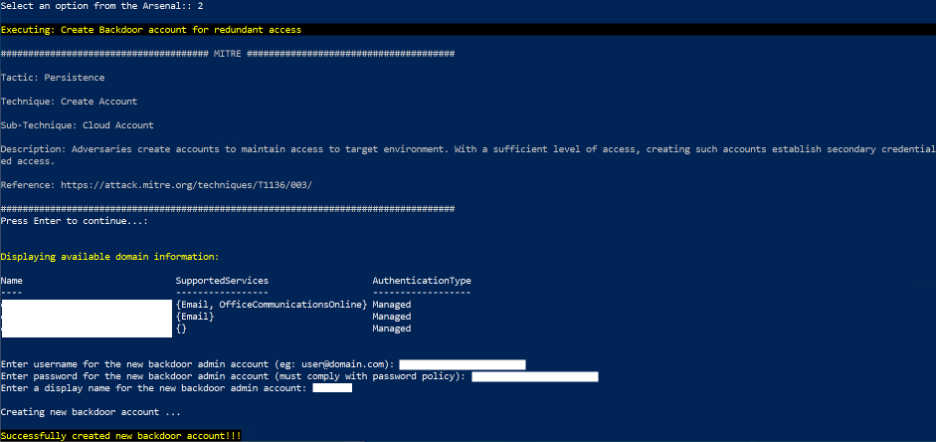The image size is (936, 442).
Task: Click the MITRE header divider line
Action: (228, 53)
